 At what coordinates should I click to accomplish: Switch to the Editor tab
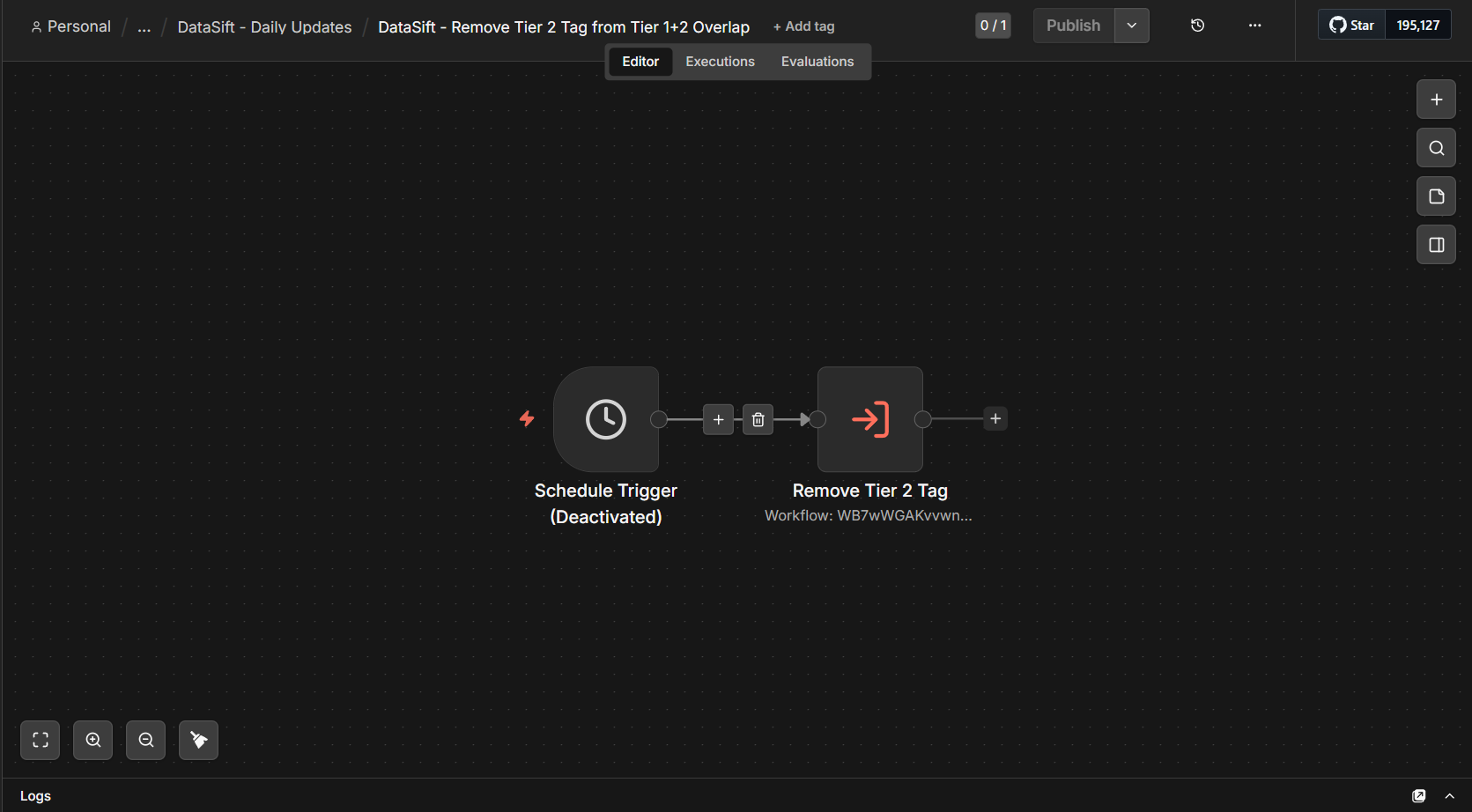[x=640, y=62]
